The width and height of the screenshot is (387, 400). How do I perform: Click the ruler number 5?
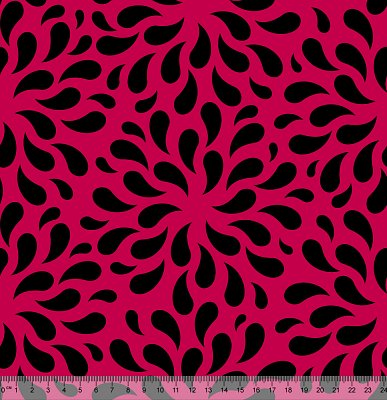[80, 390]
